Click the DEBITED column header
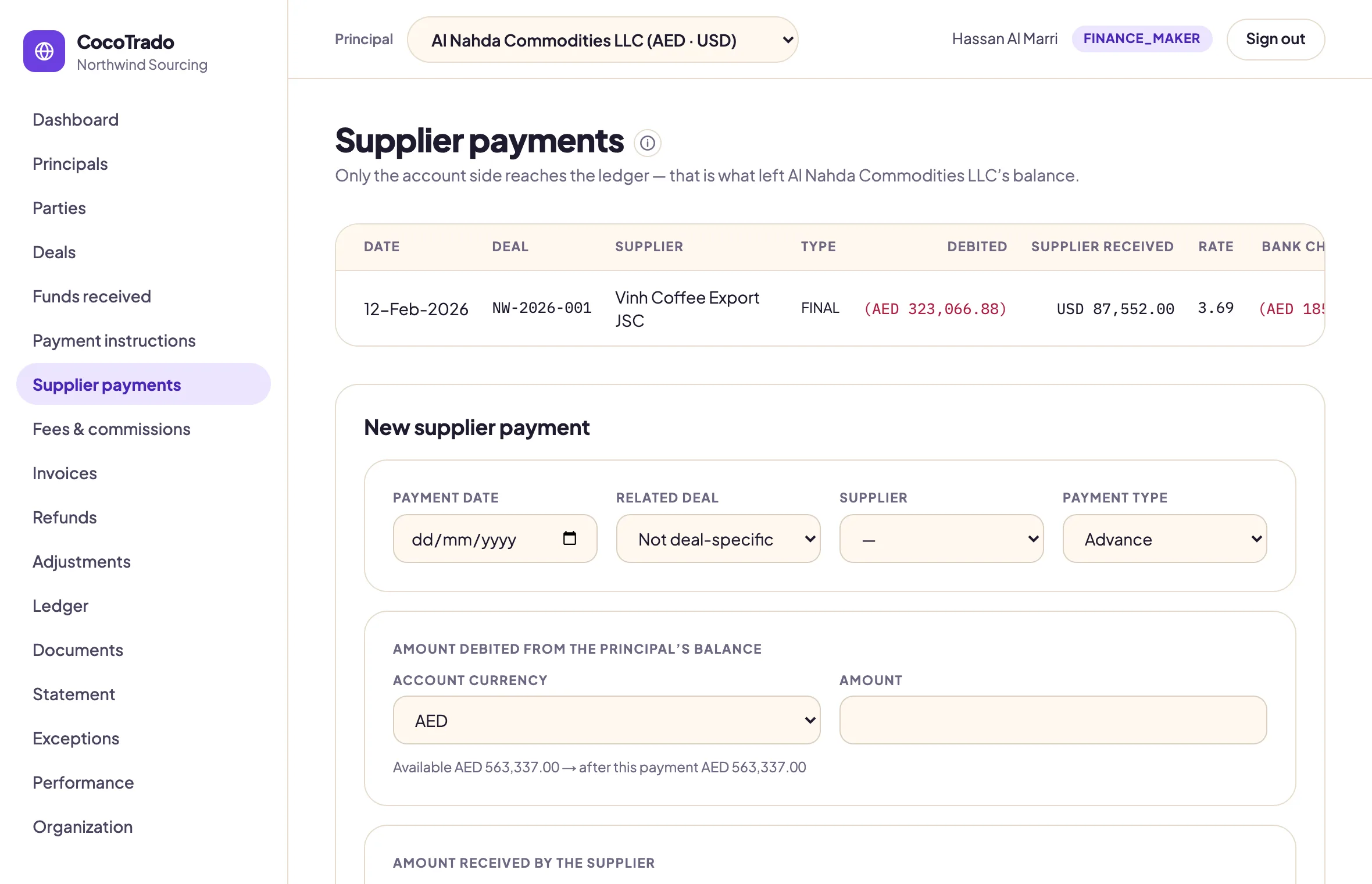This screenshot has width=1372, height=884. (x=977, y=247)
